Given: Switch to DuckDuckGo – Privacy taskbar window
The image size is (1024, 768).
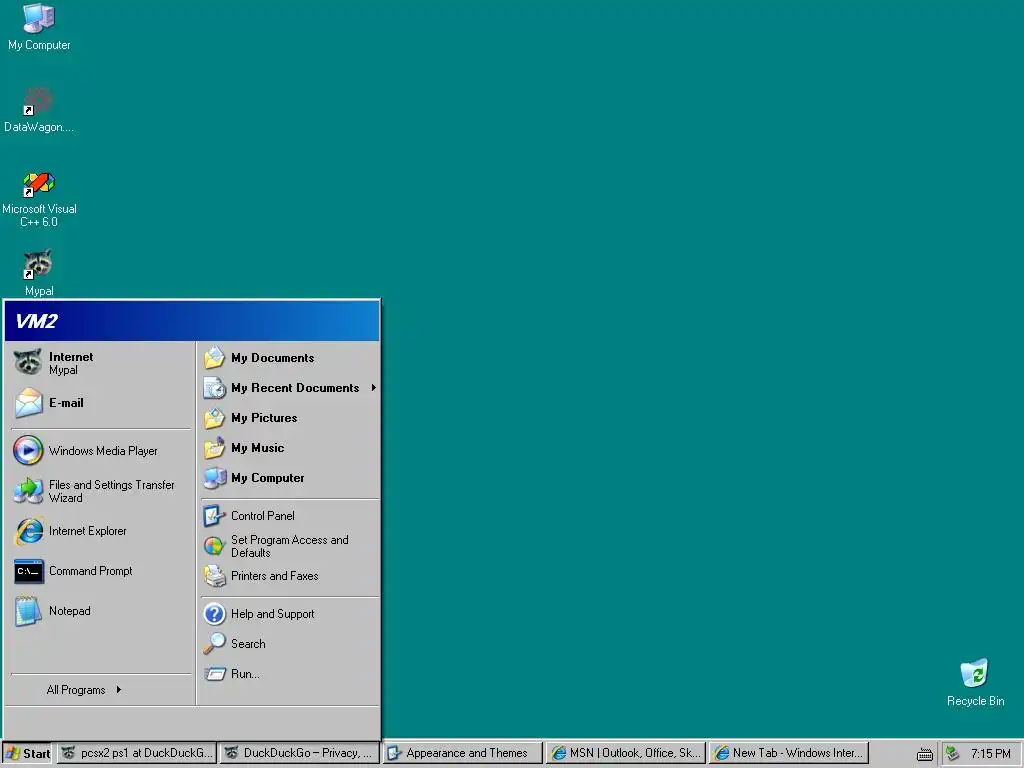Looking at the screenshot, I should pyautogui.click(x=300, y=753).
